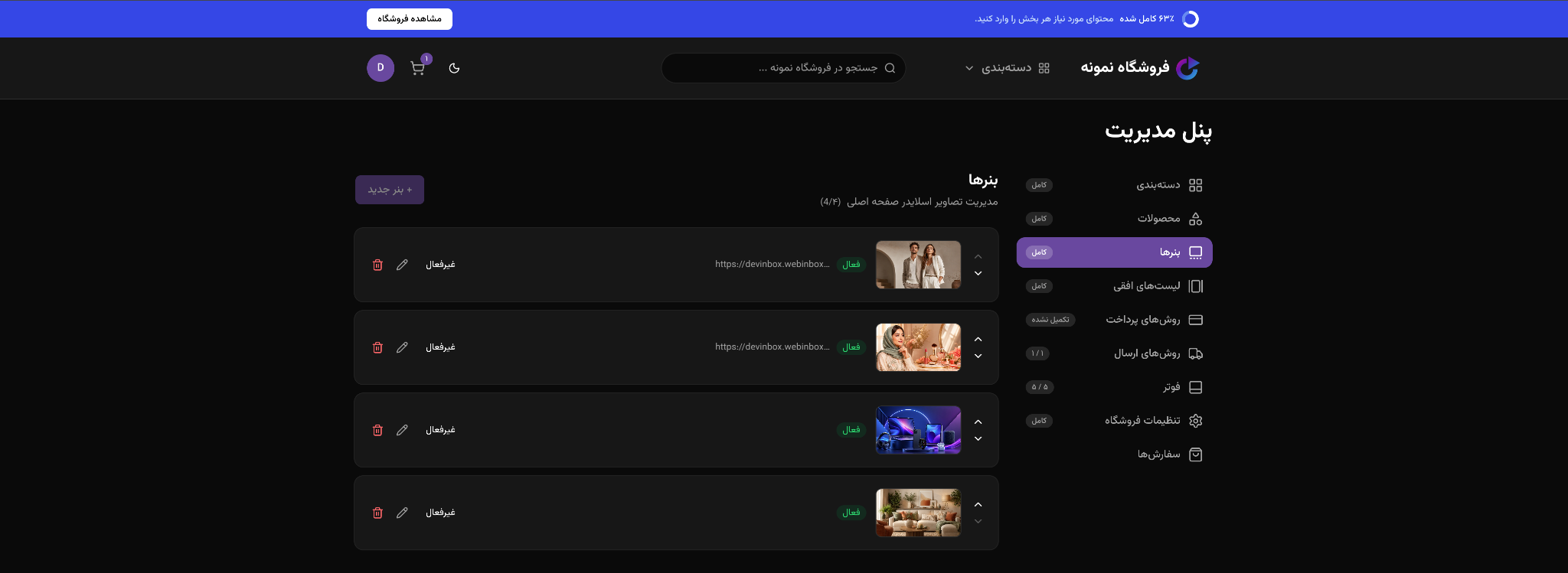Move the second banner down

[x=978, y=356]
